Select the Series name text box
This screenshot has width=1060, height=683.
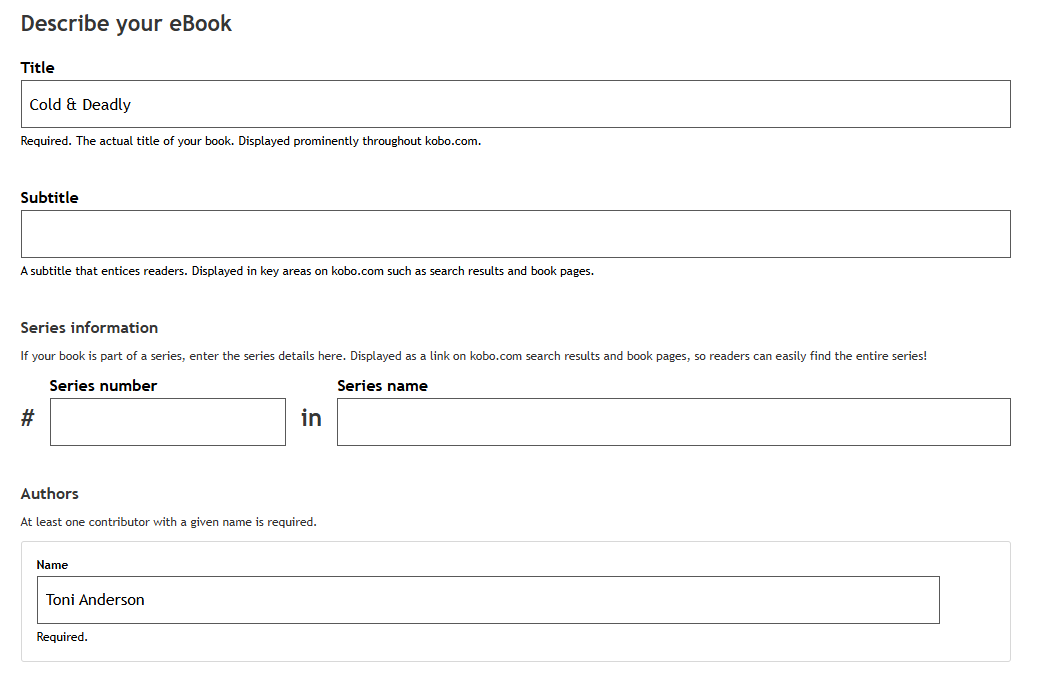[673, 422]
